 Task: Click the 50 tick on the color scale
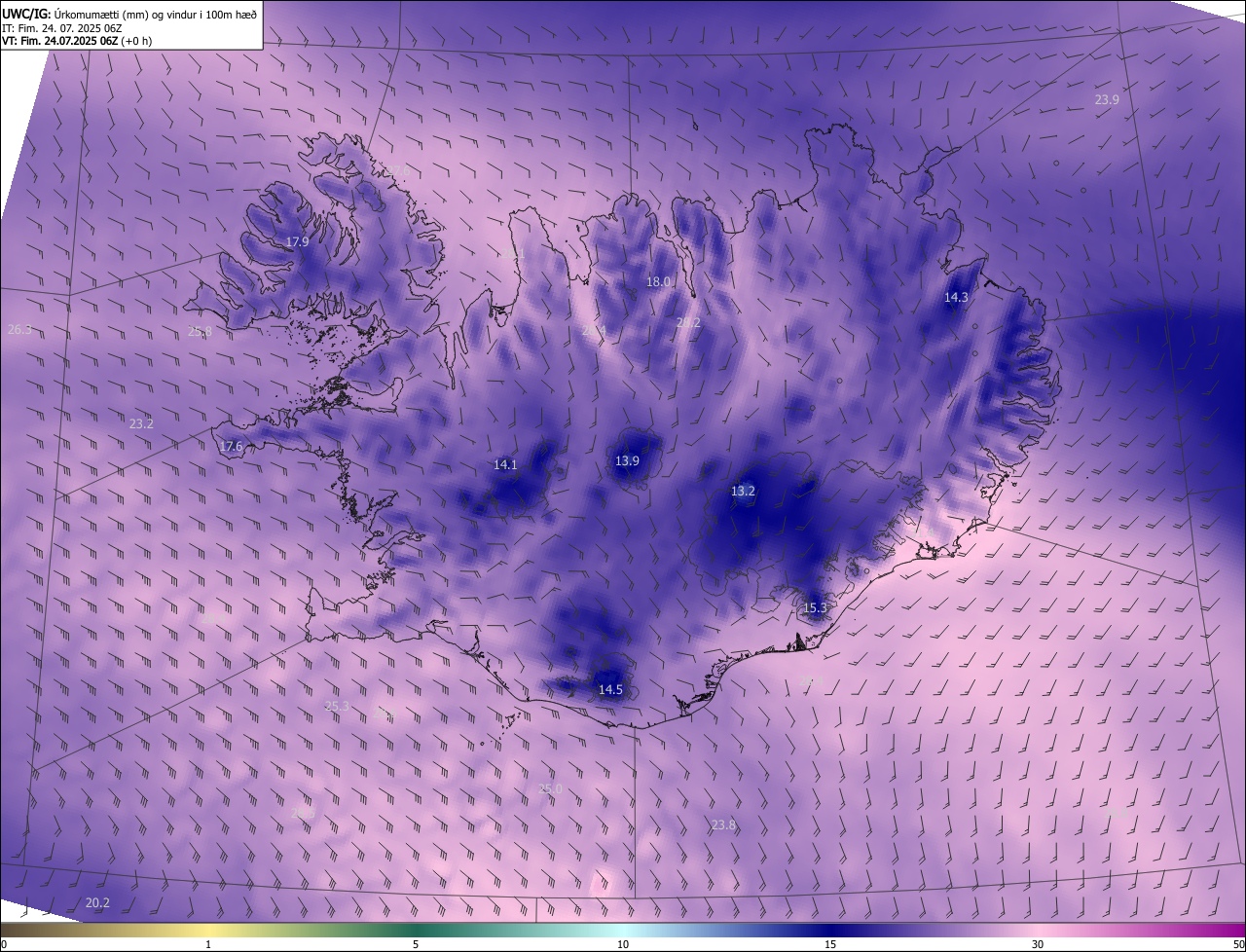(1238, 944)
